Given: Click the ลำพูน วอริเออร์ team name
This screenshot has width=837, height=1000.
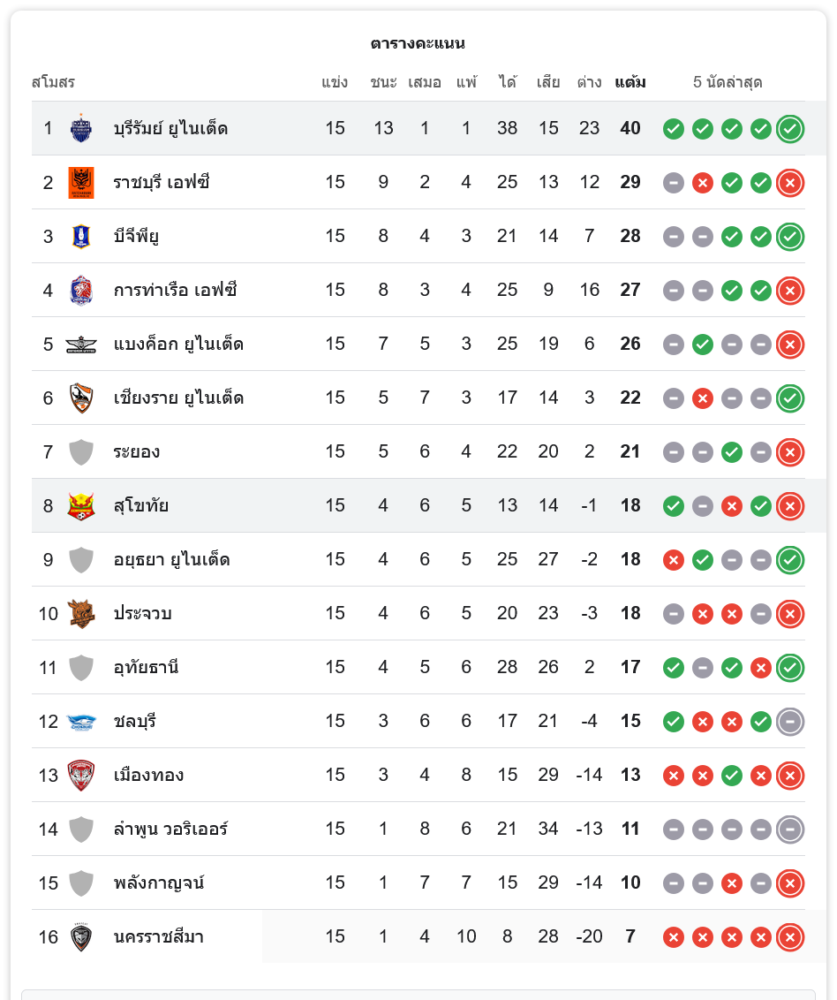Looking at the screenshot, I should (171, 829).
